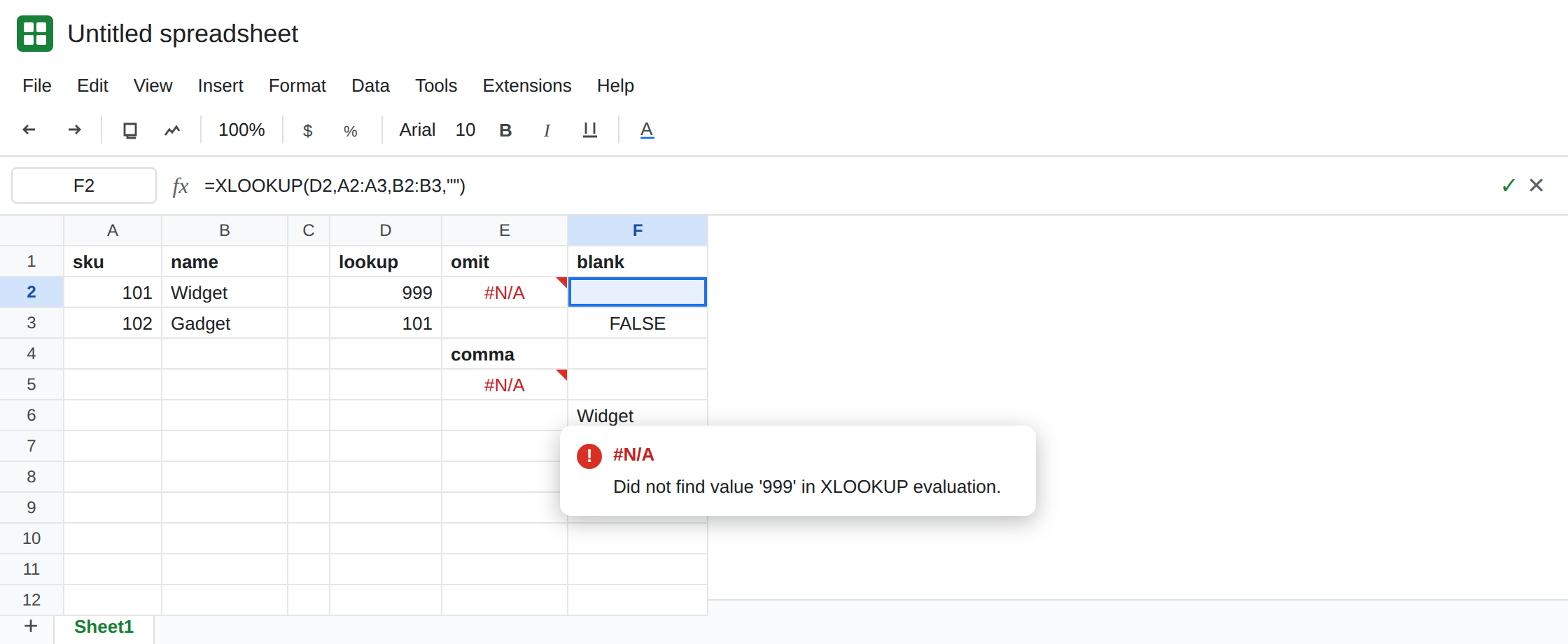Image resolution: width=1568 pixels, height=644 pixels.
Task: Open the Data menu
Action: pyautogui.click(x=370, y=85)
